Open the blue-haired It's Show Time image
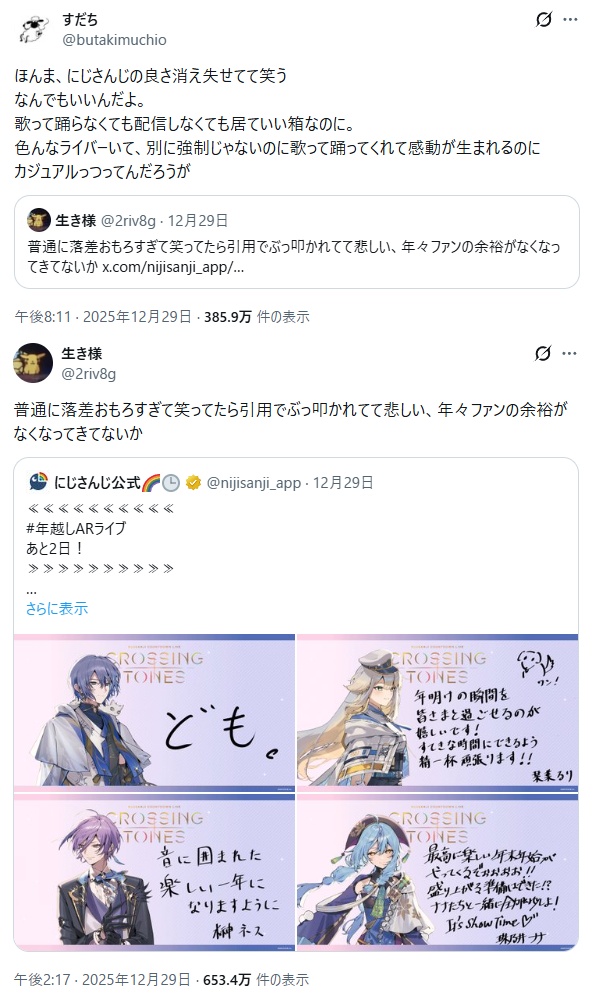Screen dimensions: 593x1004 [x=438, y=872]
